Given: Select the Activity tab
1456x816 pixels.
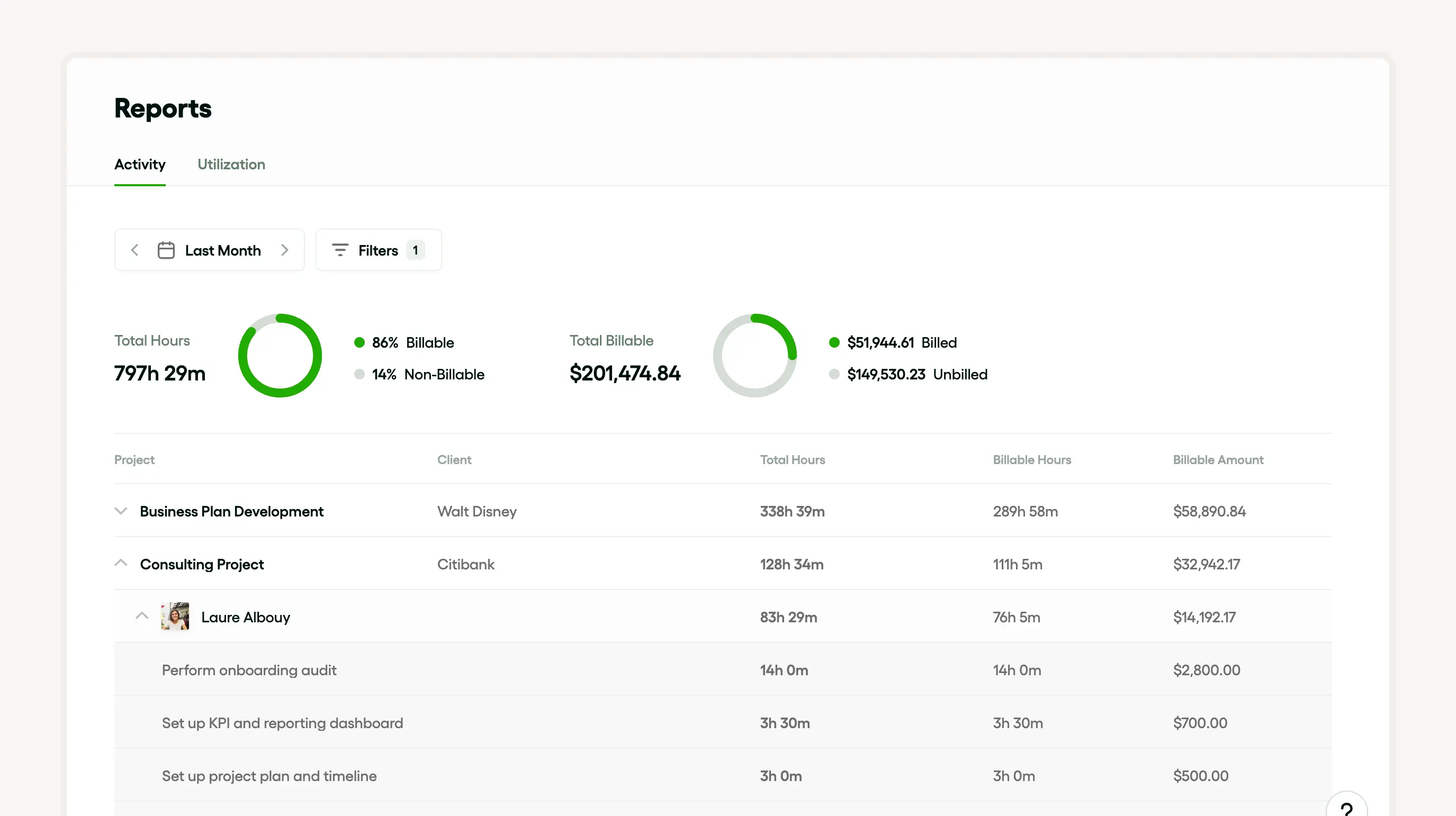Looking at the screenshot, I should (140, 165).
